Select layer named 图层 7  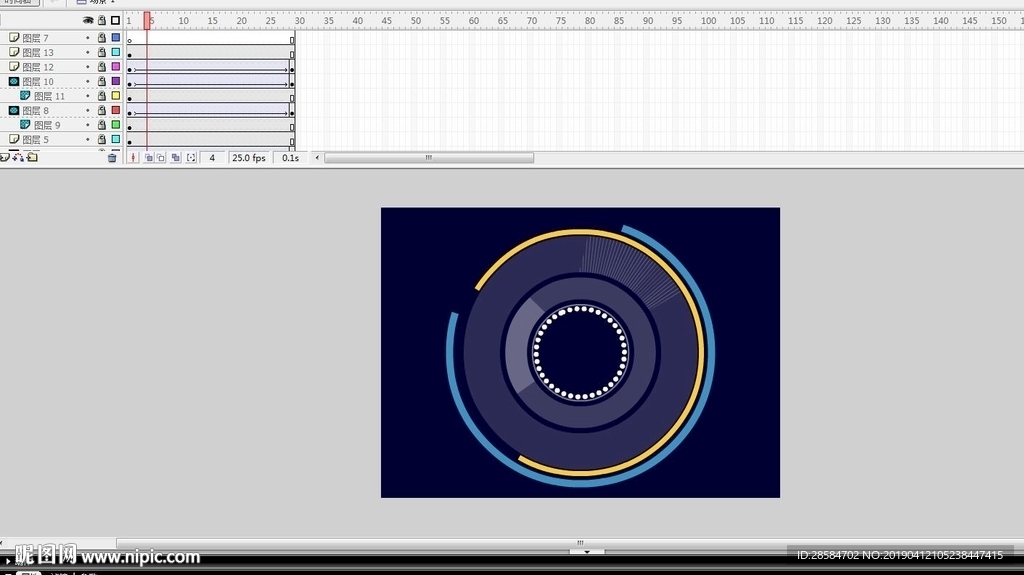point(35,38)
